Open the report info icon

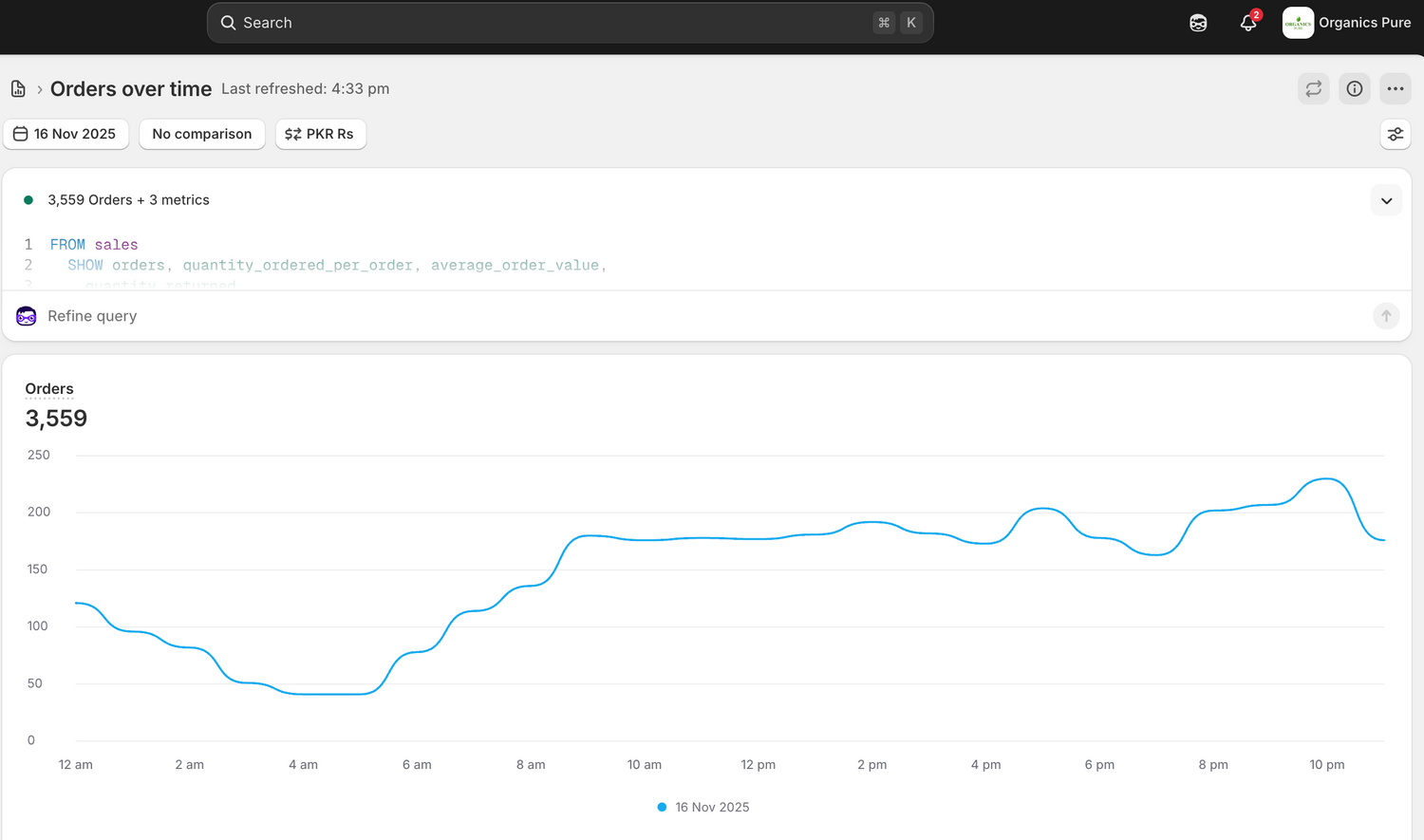point(1355,89)
